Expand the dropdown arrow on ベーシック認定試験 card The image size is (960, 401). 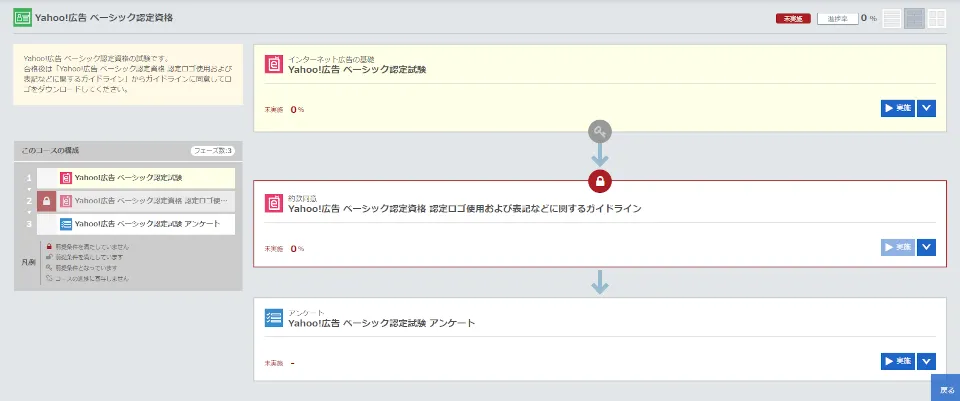[926, 108]
